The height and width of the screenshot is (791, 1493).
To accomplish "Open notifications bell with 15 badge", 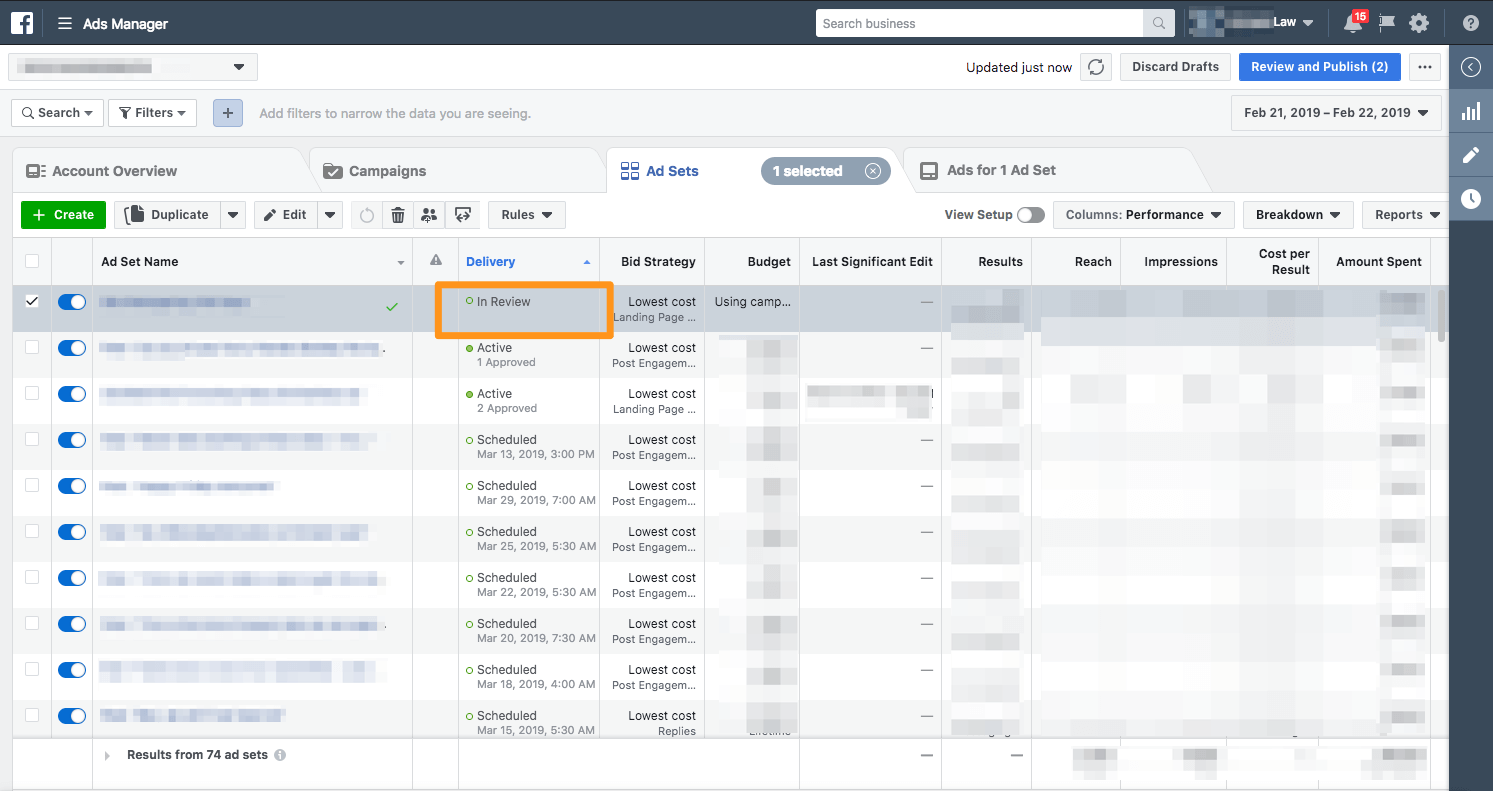I will pos(1354,22).
